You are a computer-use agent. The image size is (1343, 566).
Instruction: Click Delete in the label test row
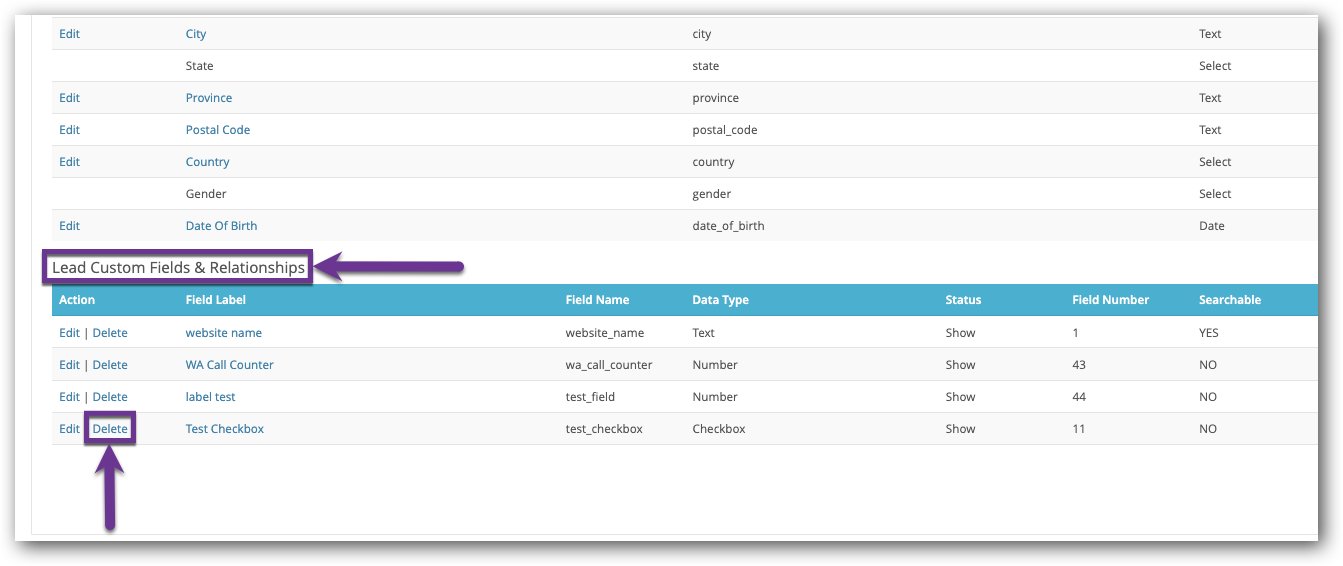click(x=110, y=397)
